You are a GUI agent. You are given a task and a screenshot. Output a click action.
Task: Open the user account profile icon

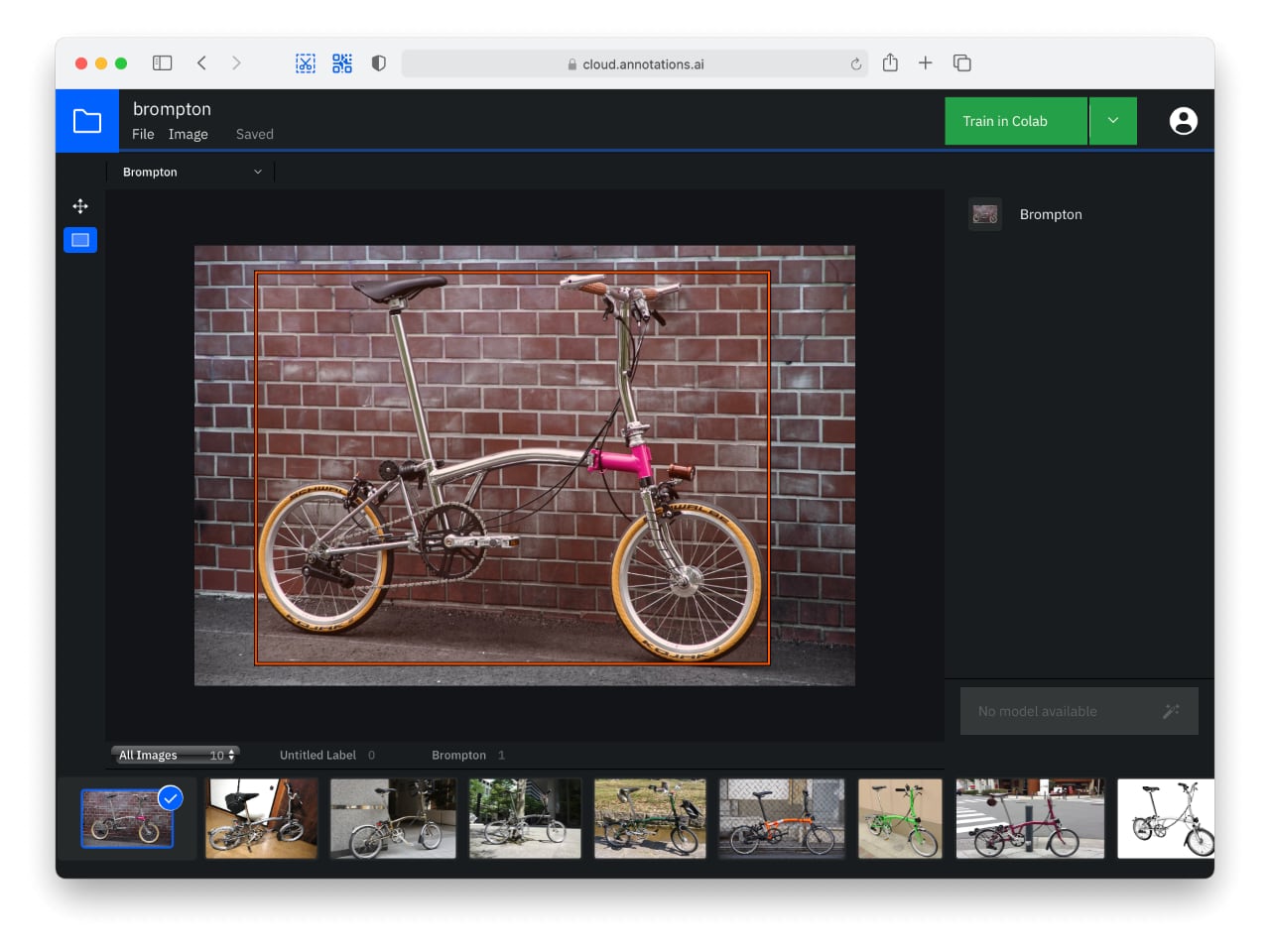click(x=1183, y=121)
